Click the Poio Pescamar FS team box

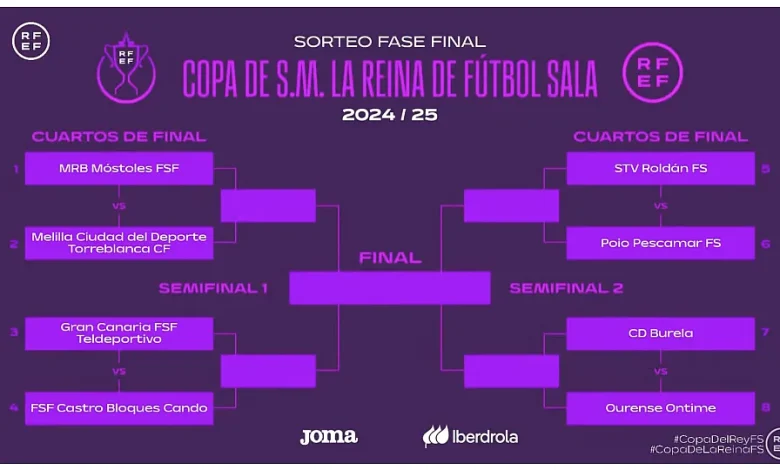click(660, 243)
